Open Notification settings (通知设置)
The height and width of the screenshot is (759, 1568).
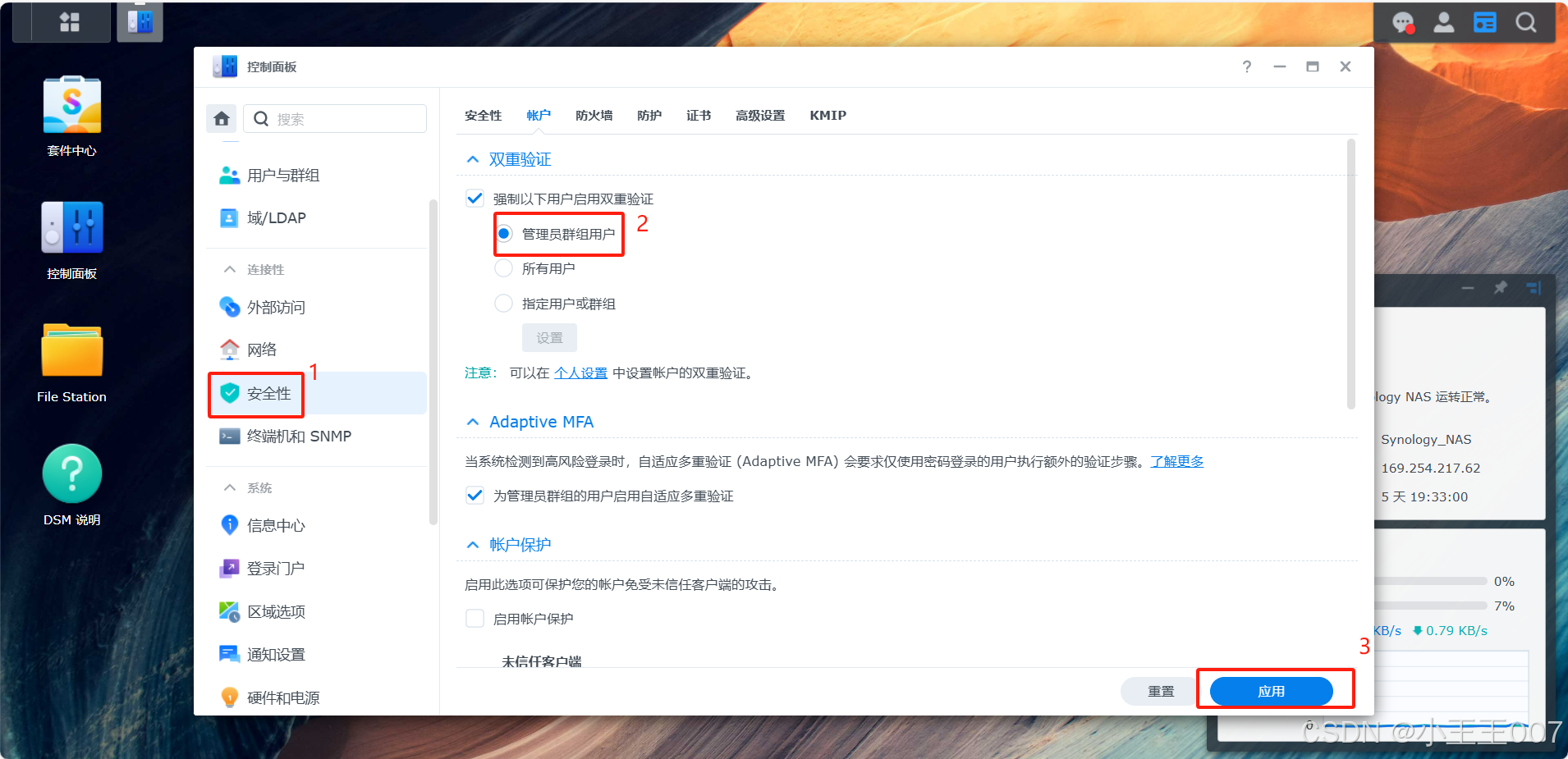pos(316,655)
